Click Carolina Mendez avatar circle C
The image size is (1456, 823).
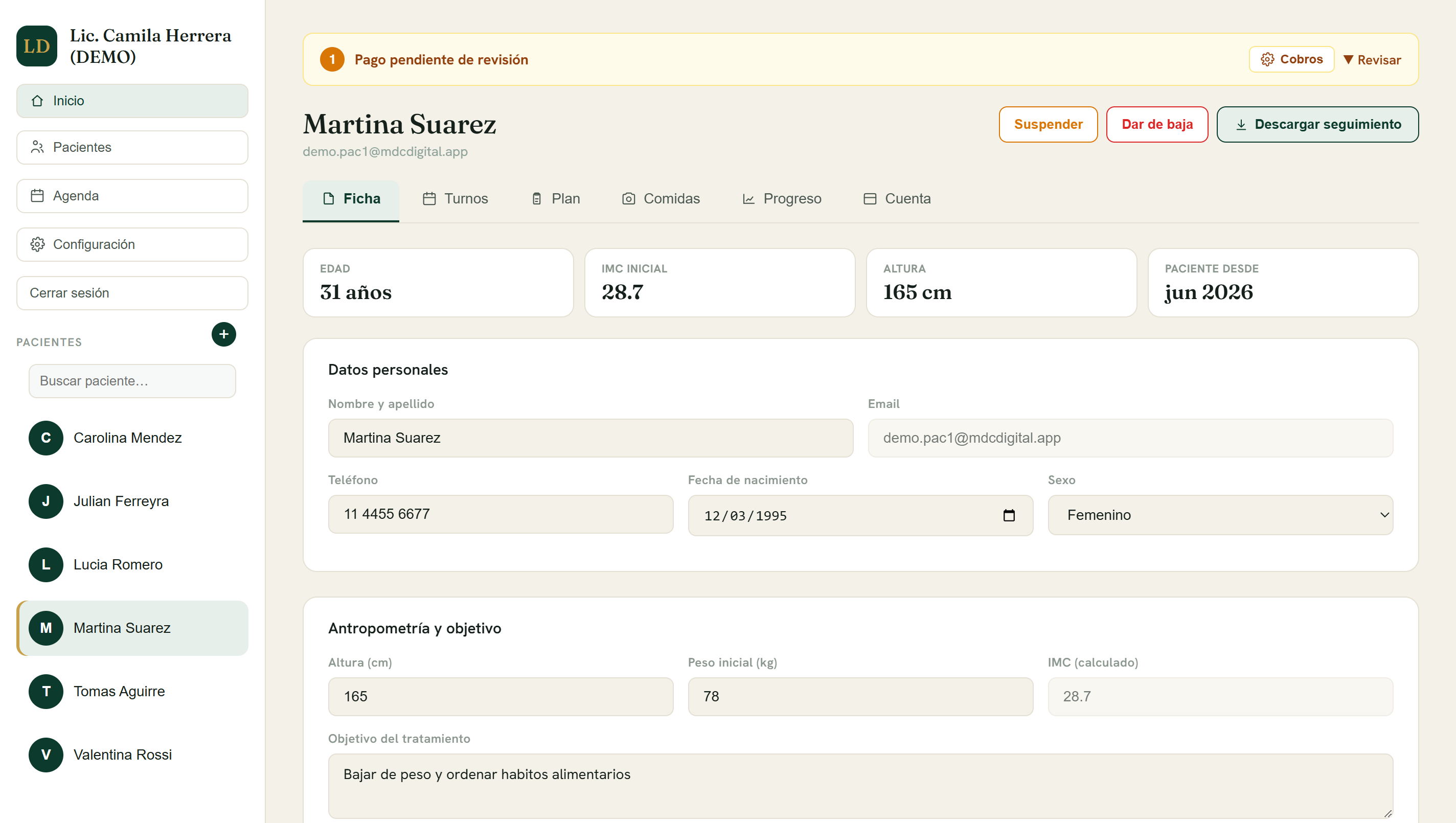tap(46, 438)
